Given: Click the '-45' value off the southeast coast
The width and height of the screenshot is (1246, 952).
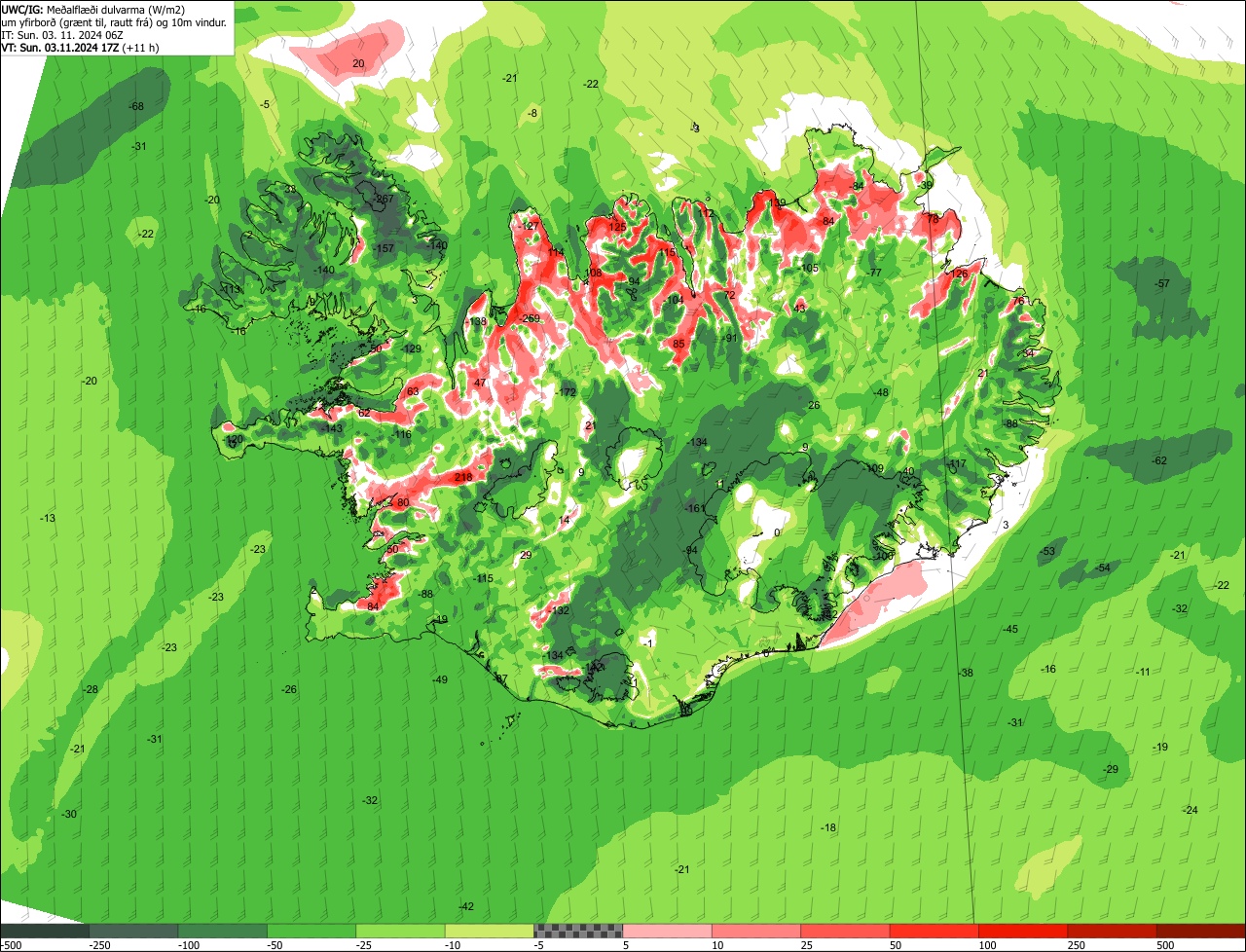Looking at the screenshot, I should pyautogui.click(x=1010, y=630).
